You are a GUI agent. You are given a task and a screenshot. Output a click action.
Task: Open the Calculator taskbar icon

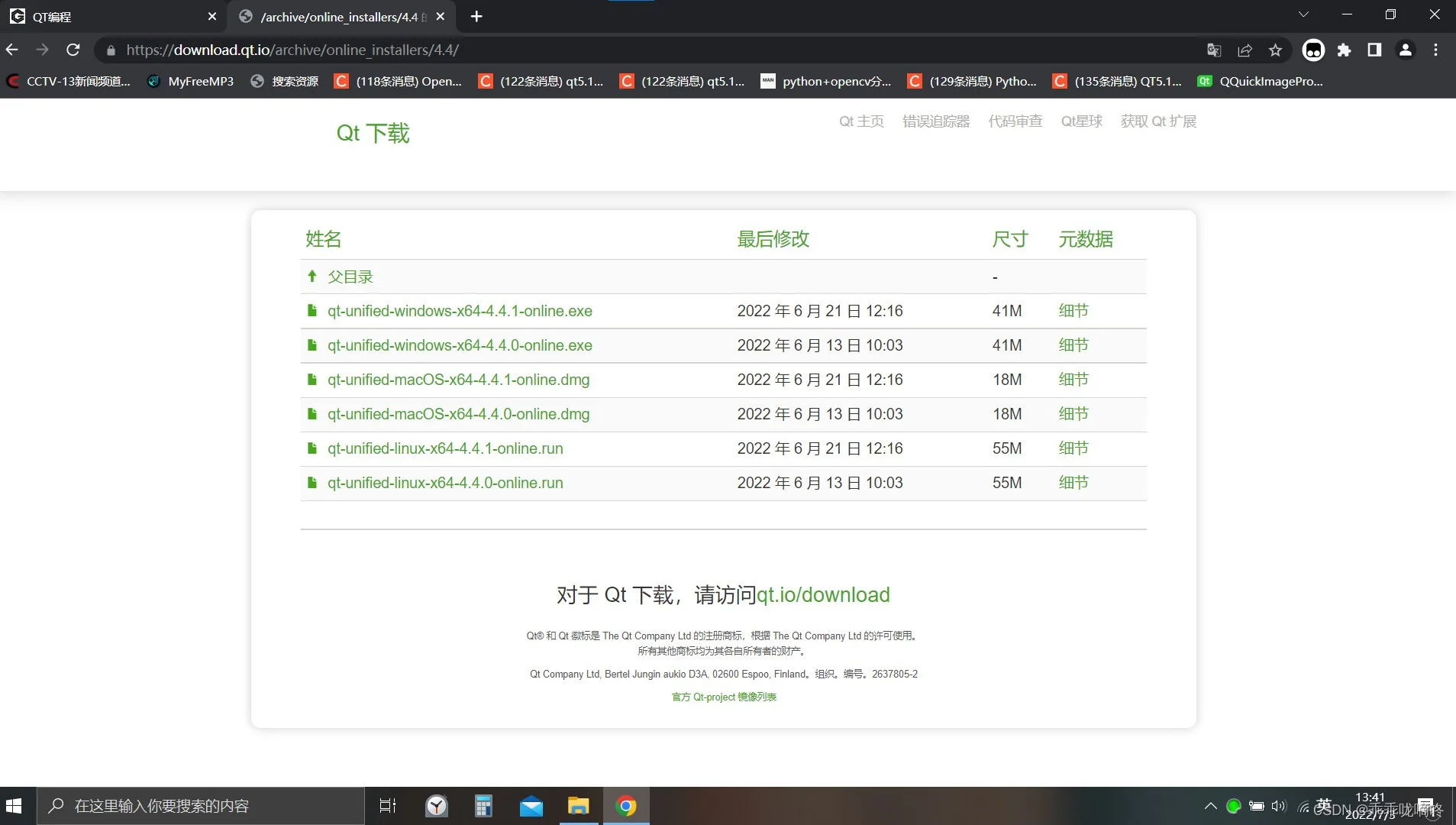coord(483,806)
